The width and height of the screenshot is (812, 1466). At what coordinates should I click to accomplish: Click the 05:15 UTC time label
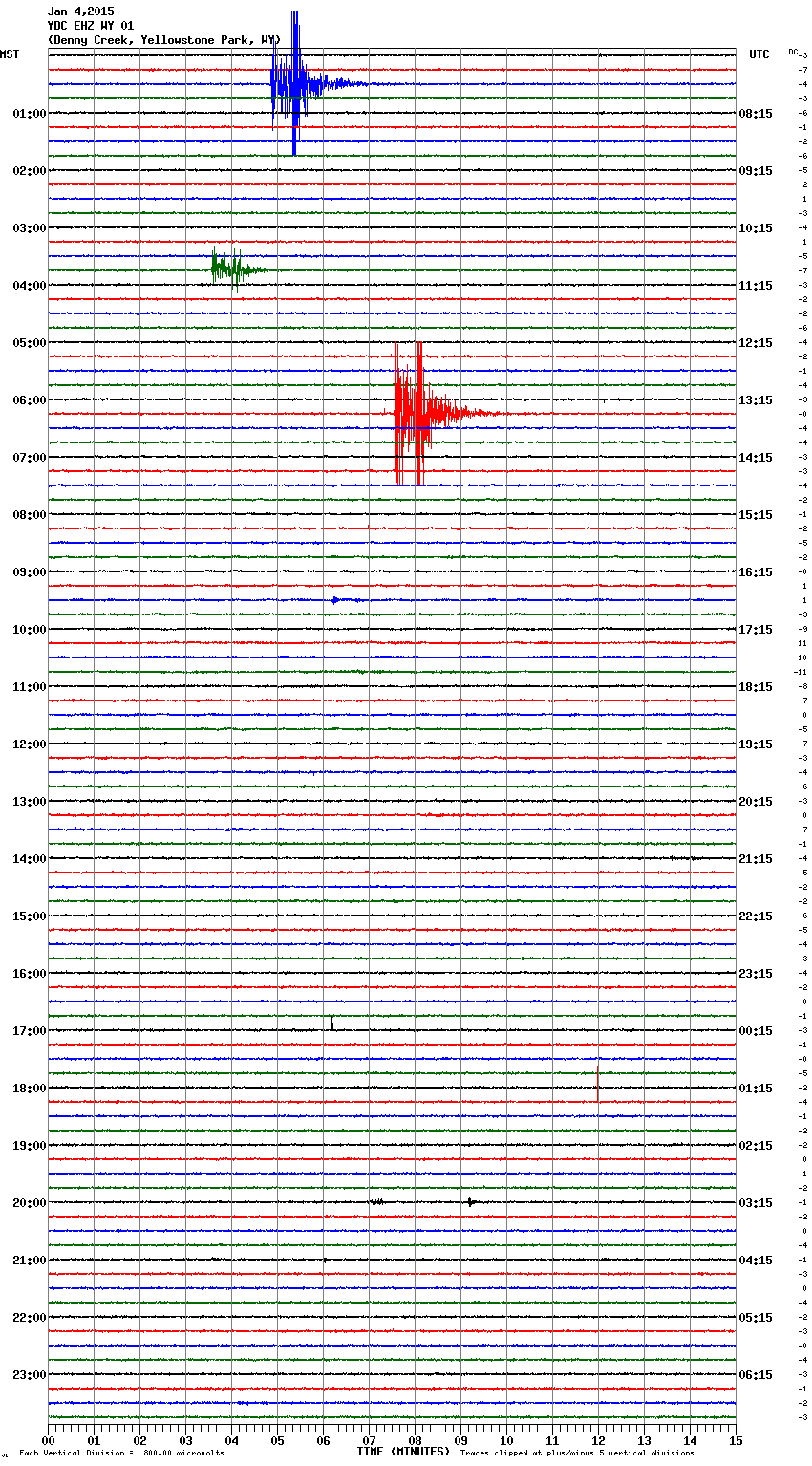click(756, 1318)
